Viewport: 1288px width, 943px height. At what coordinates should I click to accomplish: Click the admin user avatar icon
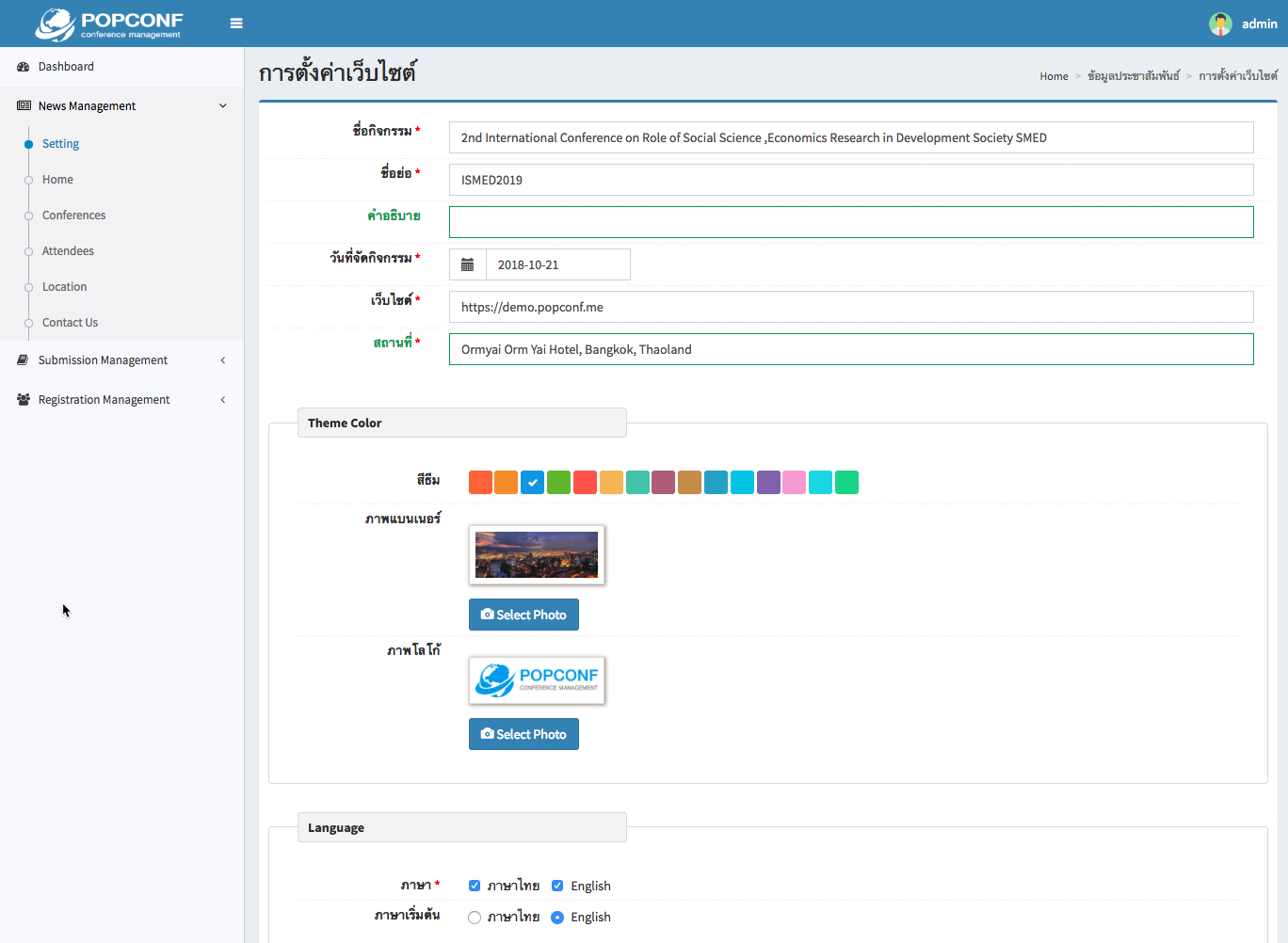1220,24
